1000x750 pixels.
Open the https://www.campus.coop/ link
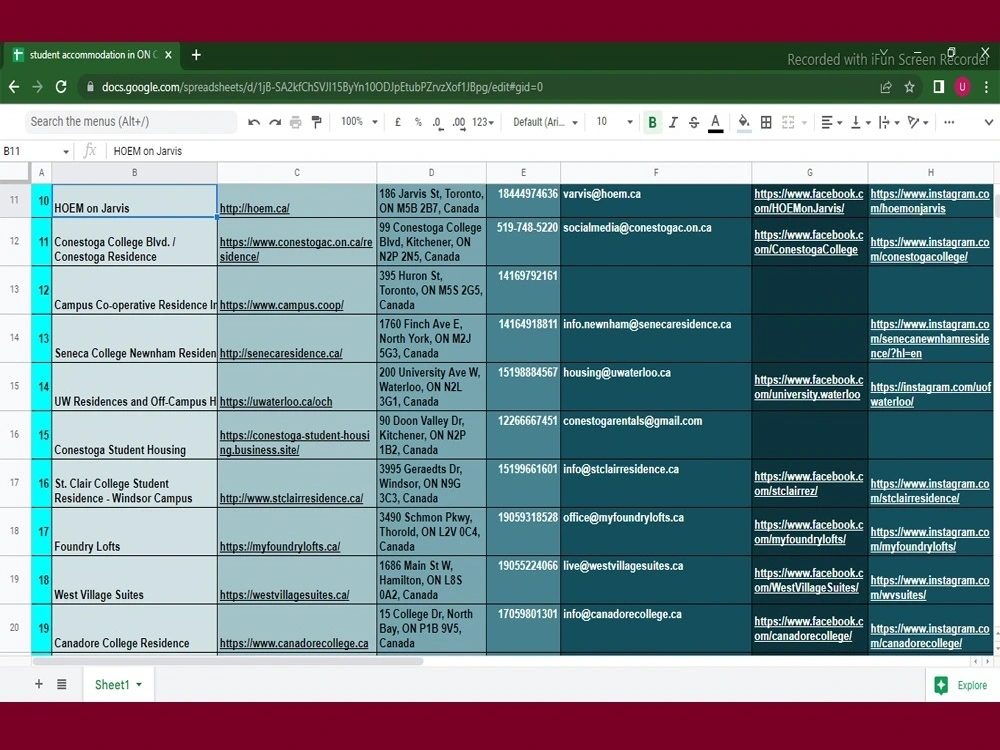[281, 305]
